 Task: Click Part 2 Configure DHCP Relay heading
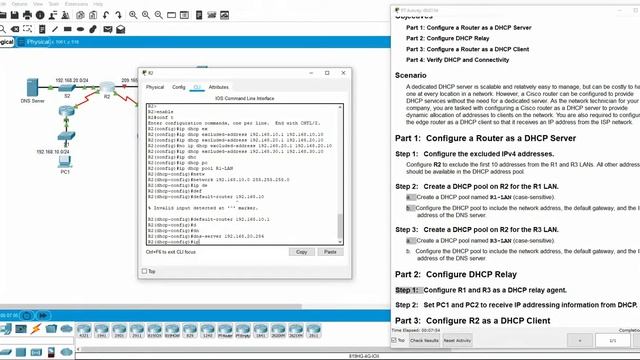point(456,274)
